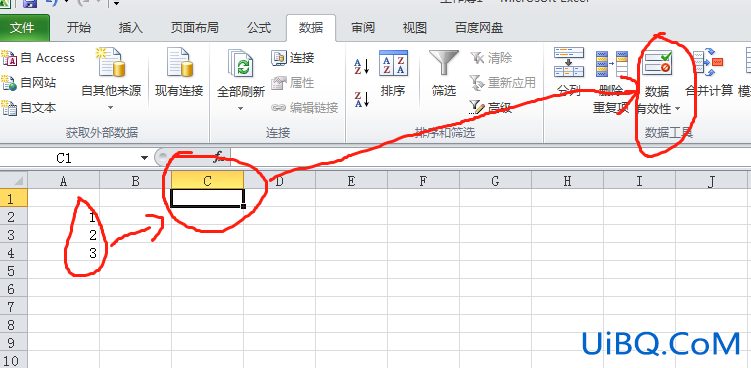Switch to the Formulas (公式) tab
Screen dimensions: 751x368
pyautogui.click(x=259, y=28)
